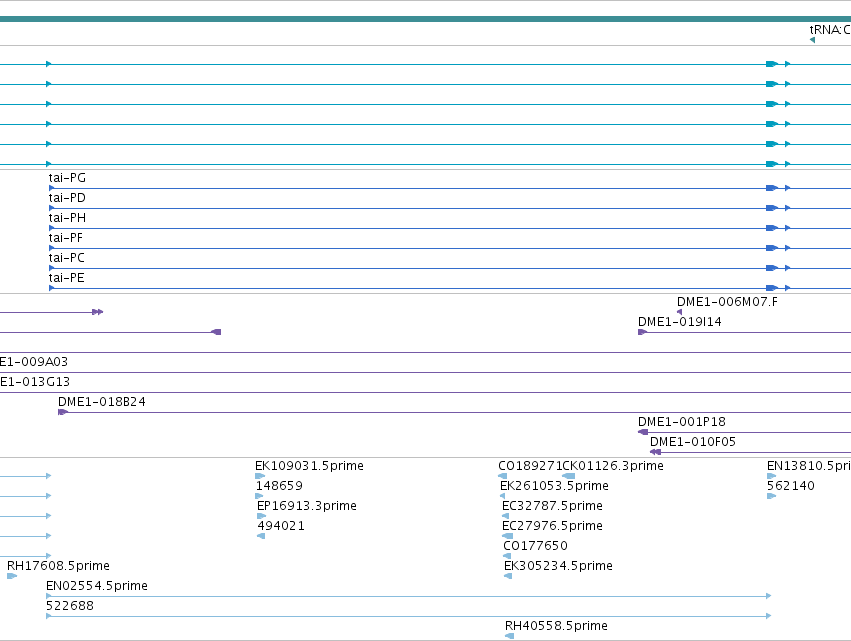Click the DME1-018B24 start arrow glyph
The image size is (851, 641).
pos(62,412)
